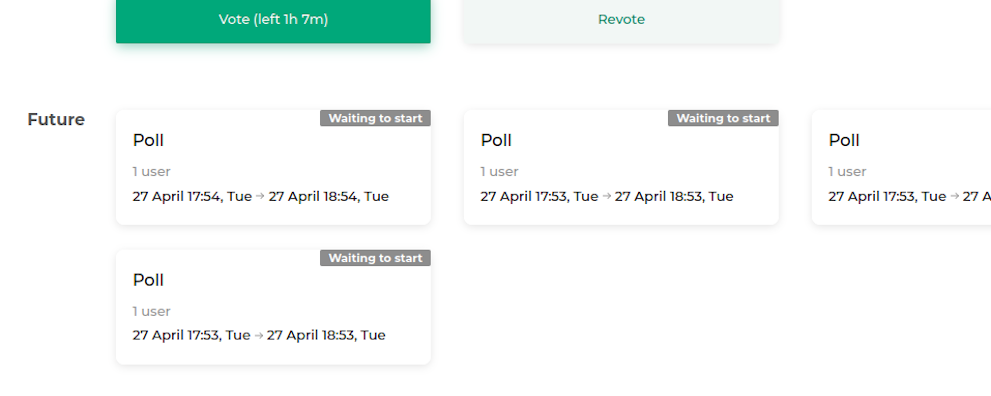The width and height of the screenshot is (991, 396).
Task: Click the Revote button
Action: point(621,20)
